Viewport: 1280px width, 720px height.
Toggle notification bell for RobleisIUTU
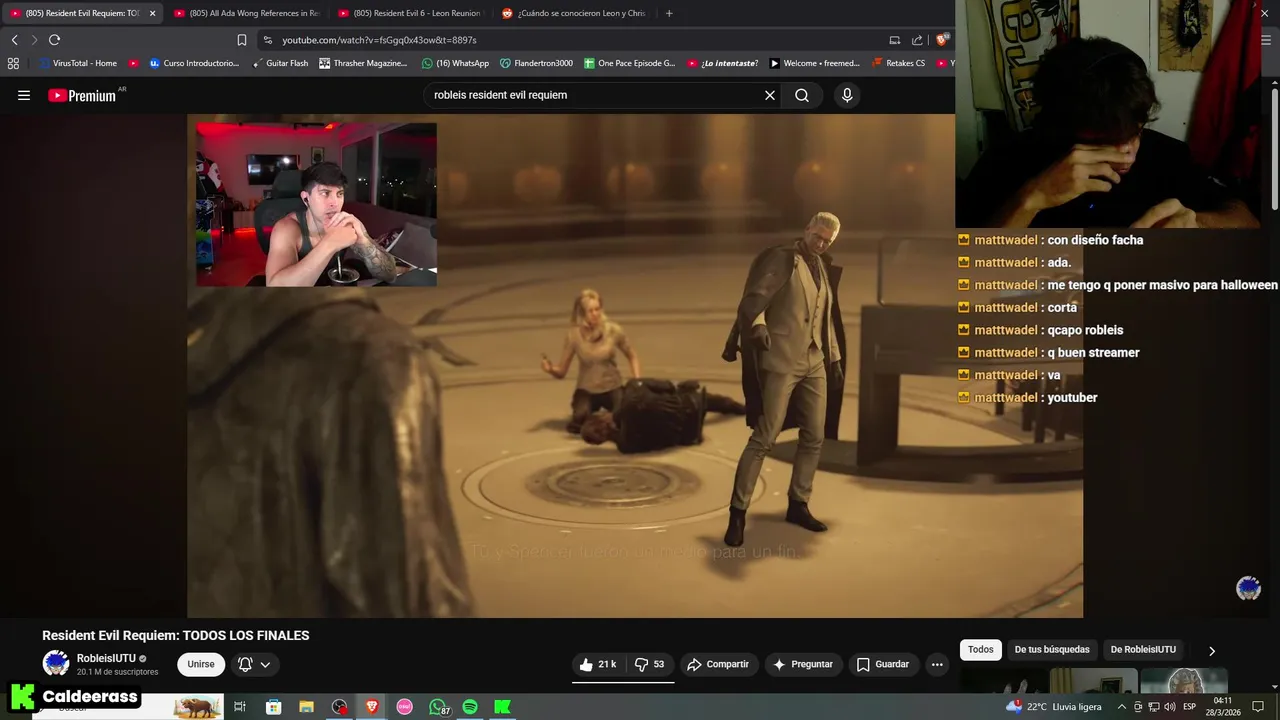point(245,664)
